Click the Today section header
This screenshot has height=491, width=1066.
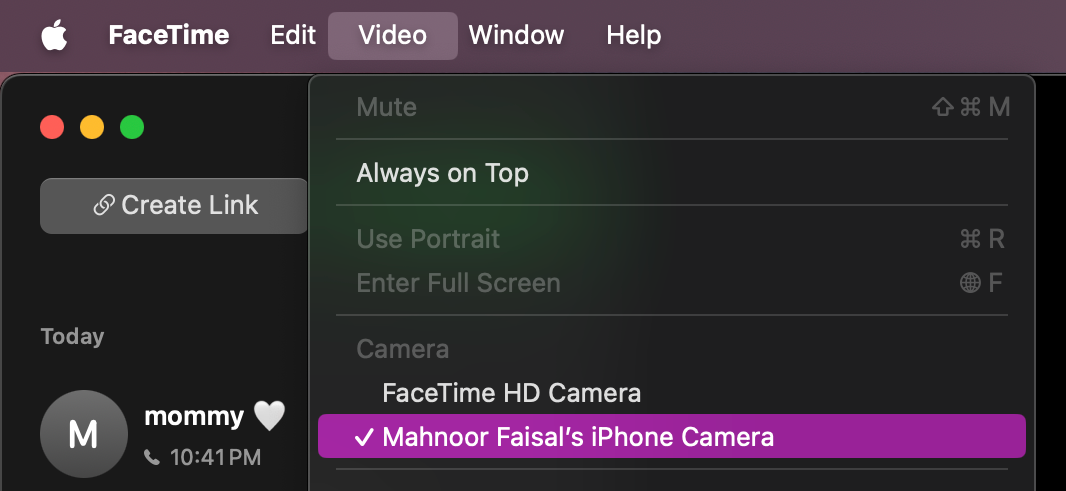click(x=72, y=337)
